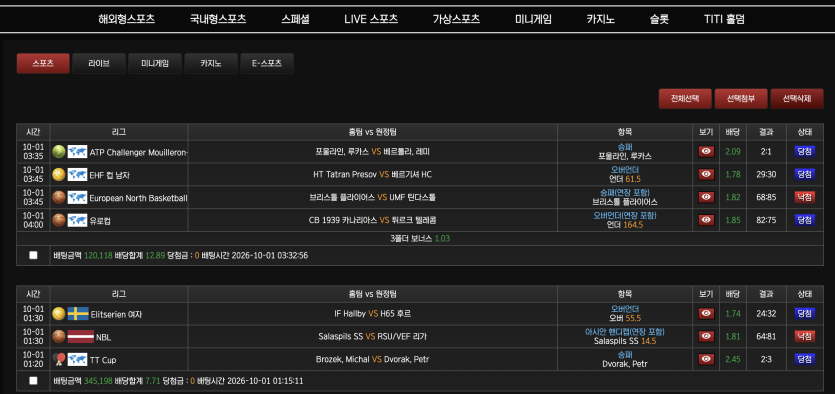835x394 pixels.
Task: Click 오버언더 market link in EHF row
Action: click(x=625, y=170)
